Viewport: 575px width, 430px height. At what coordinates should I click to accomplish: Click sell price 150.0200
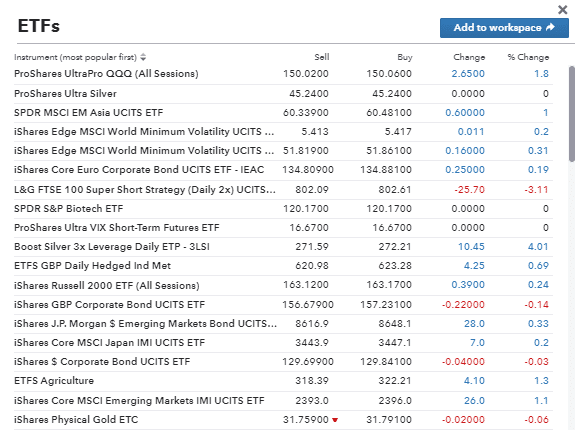coord(306,74)
